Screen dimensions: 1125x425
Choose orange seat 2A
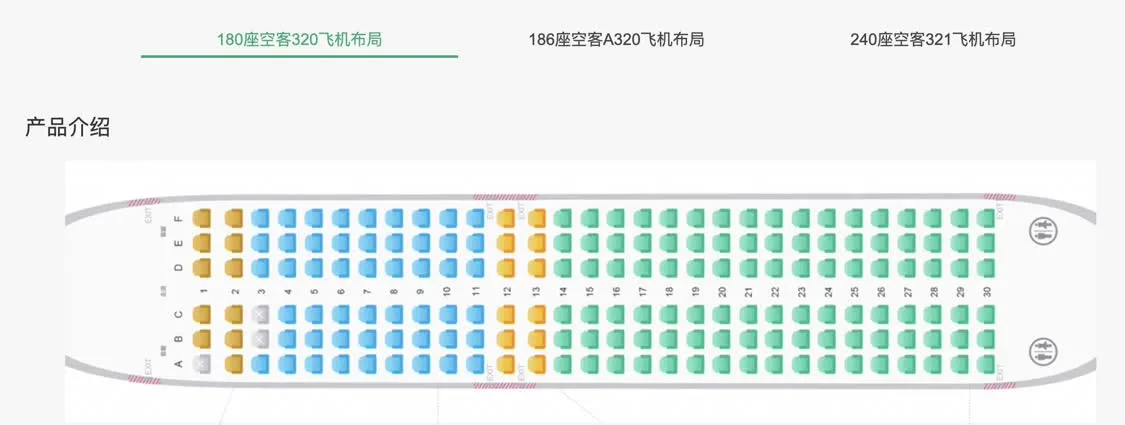[234, 363]
